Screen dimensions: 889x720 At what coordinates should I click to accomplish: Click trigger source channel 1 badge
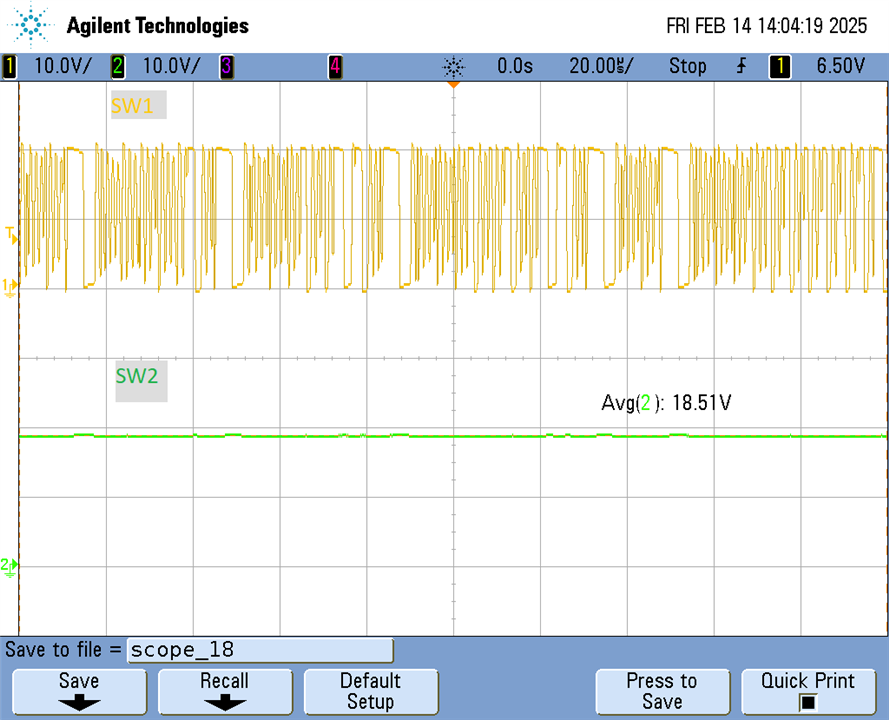point(780,66)
